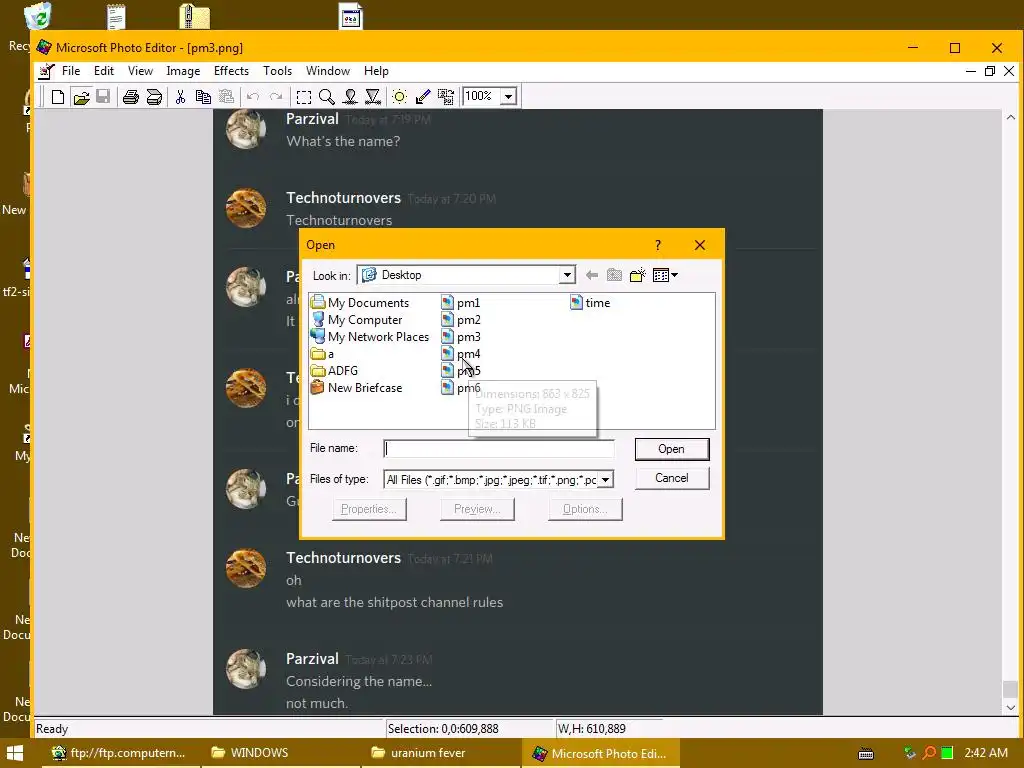Select My Network Places item

(x=370, y=336)
